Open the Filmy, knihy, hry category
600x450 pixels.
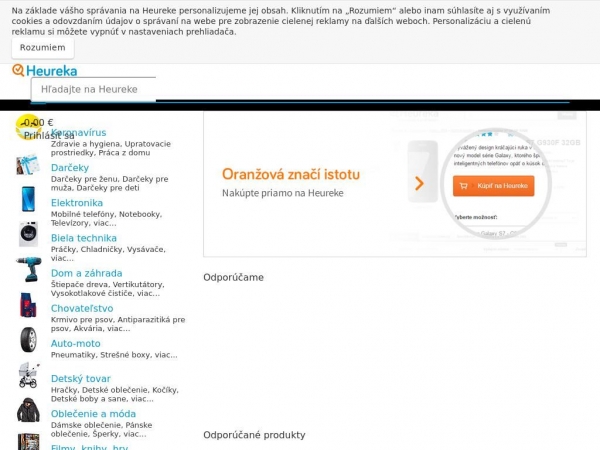click(x=90, y=447)
